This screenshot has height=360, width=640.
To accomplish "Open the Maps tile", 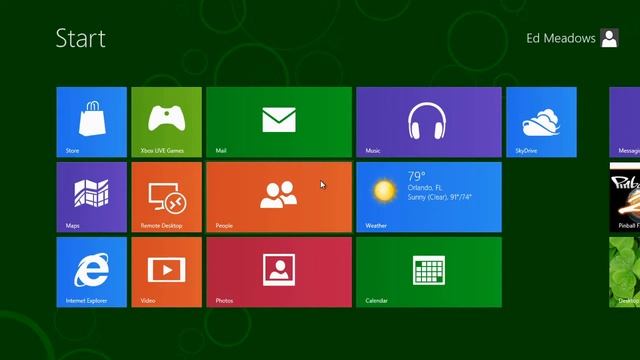I will [91, 197].
